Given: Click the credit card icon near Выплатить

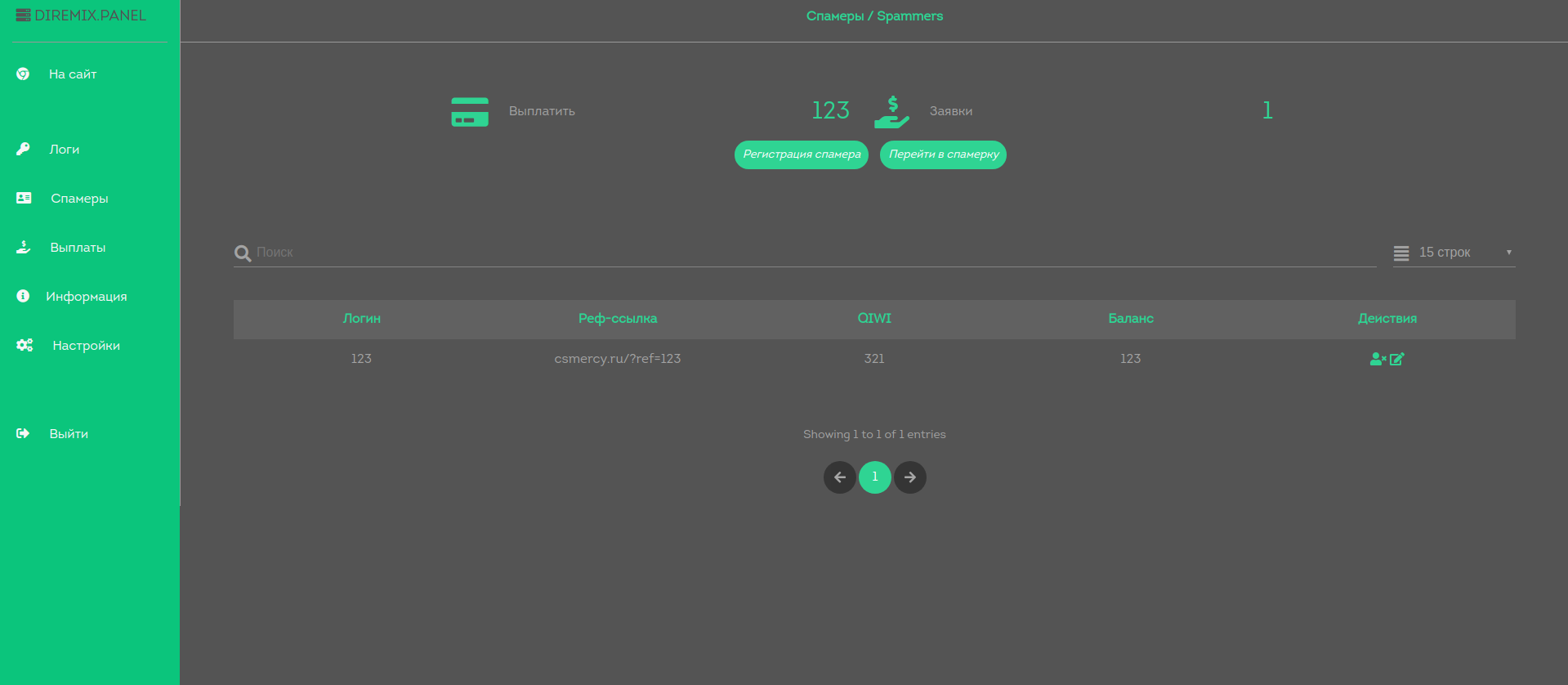Looking at the screenshot, I should pyautogui.click(x=470, y=112).
